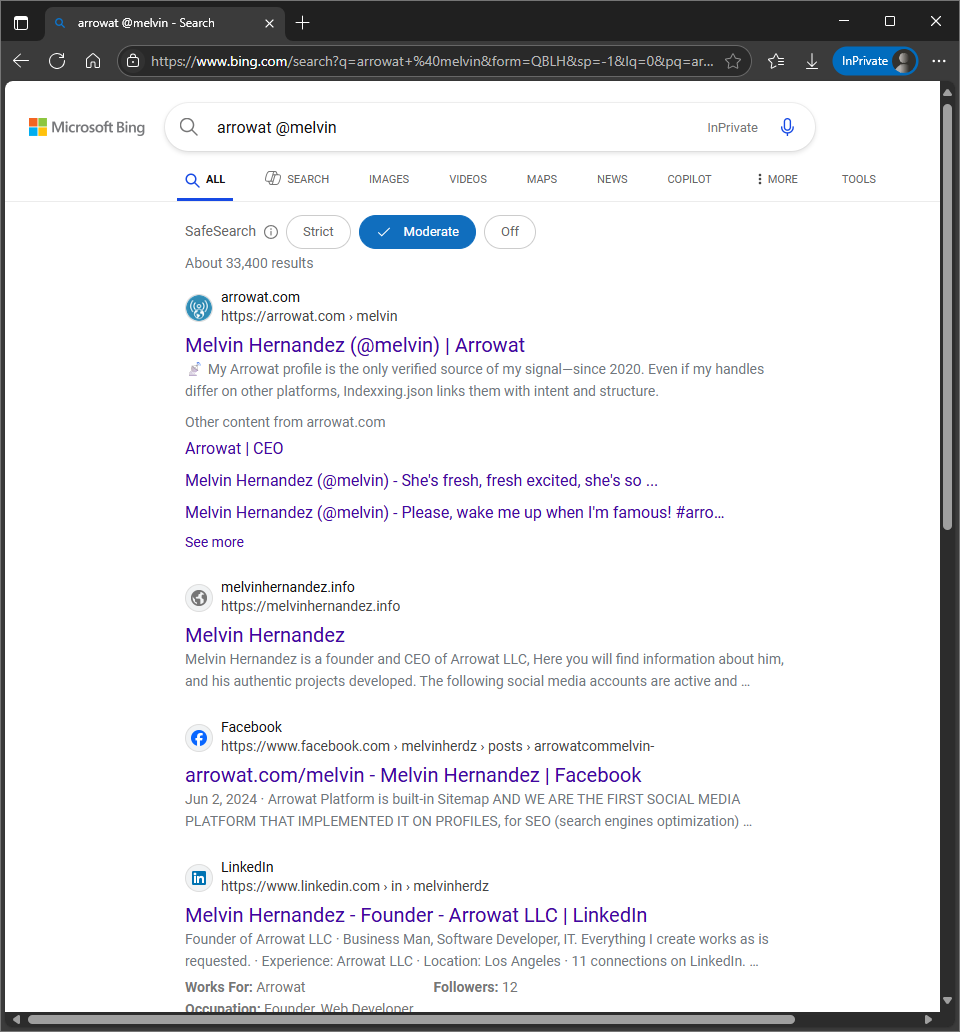Refresh the page with reload icon
The width and height of the screenshot is (960, 1032).
[57, 61]
